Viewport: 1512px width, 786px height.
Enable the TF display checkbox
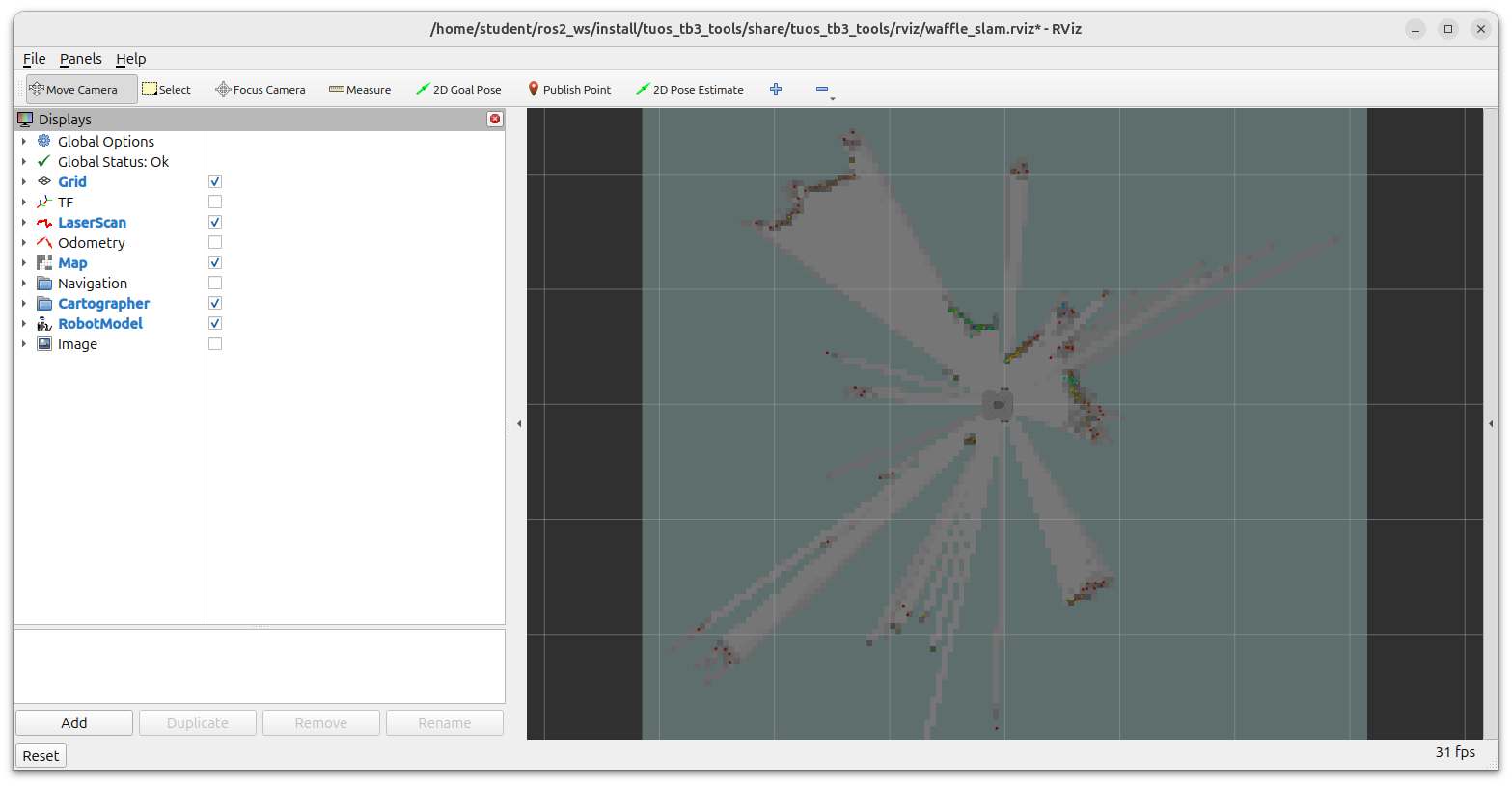click(215, 202)
